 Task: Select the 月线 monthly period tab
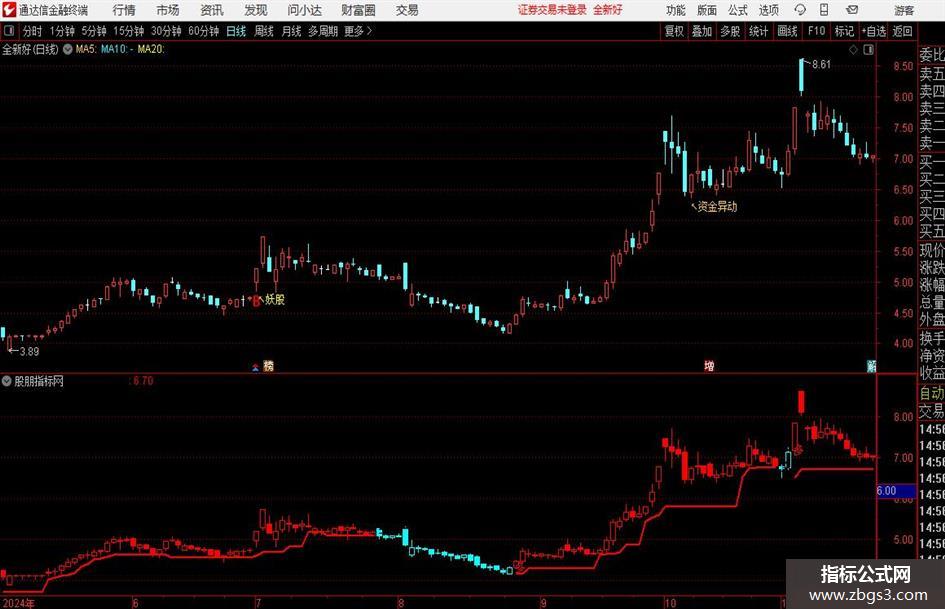point(291,31)
